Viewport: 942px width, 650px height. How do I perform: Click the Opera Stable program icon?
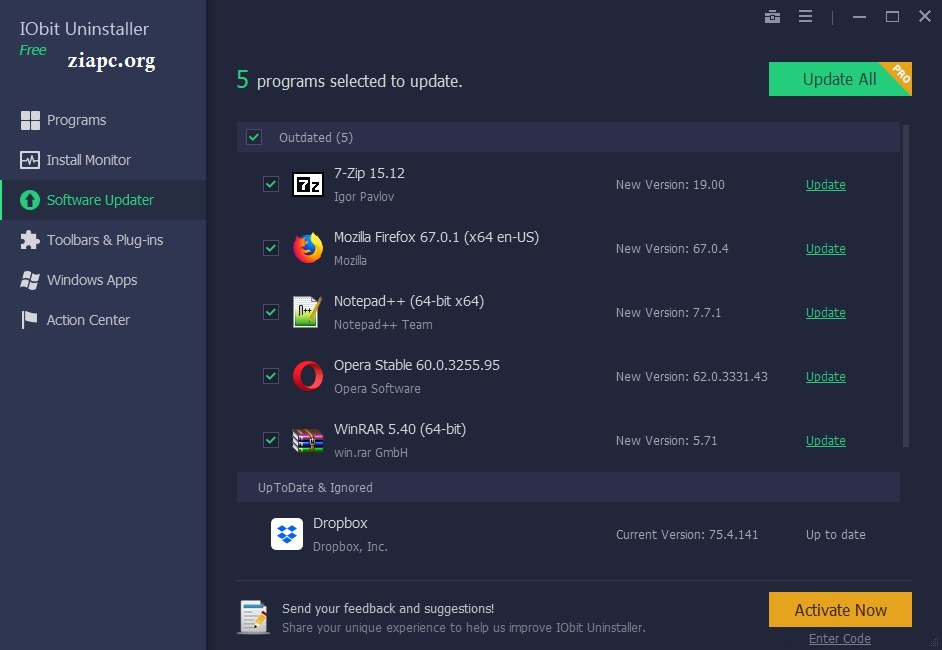(x=308, y=376)
